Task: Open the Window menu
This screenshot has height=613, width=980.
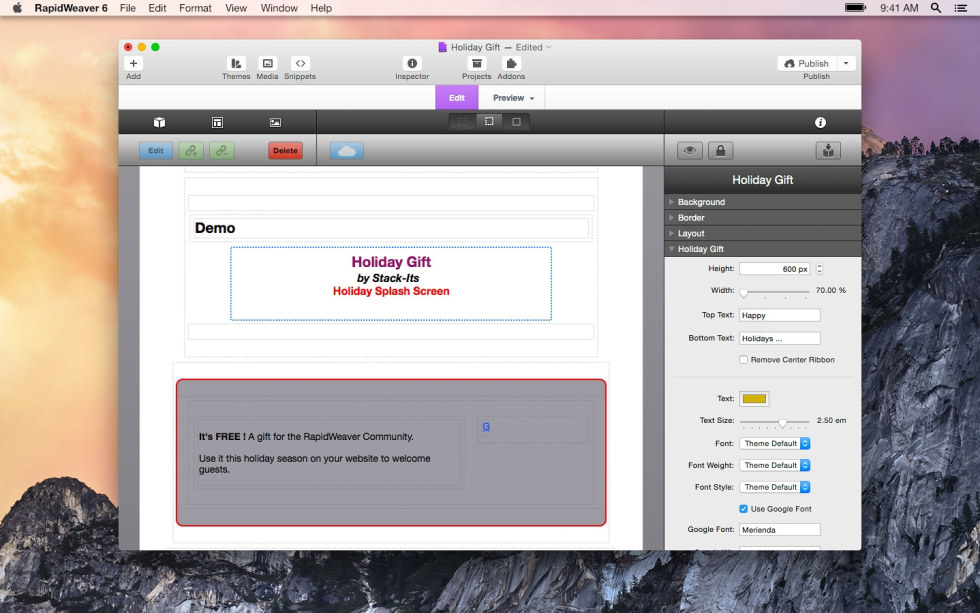Action: pos(279,8)
